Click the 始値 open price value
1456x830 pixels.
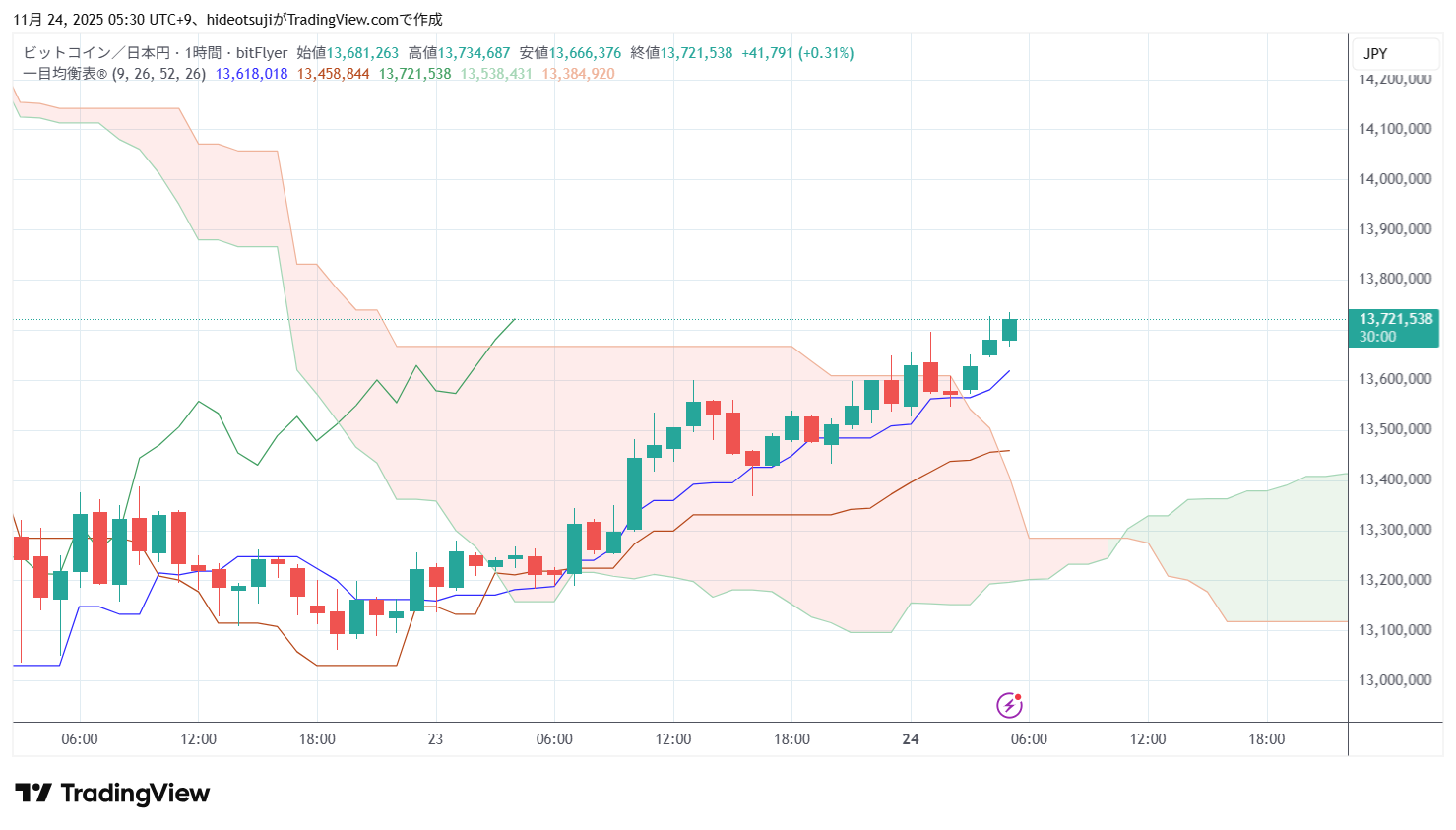(362, 53)
